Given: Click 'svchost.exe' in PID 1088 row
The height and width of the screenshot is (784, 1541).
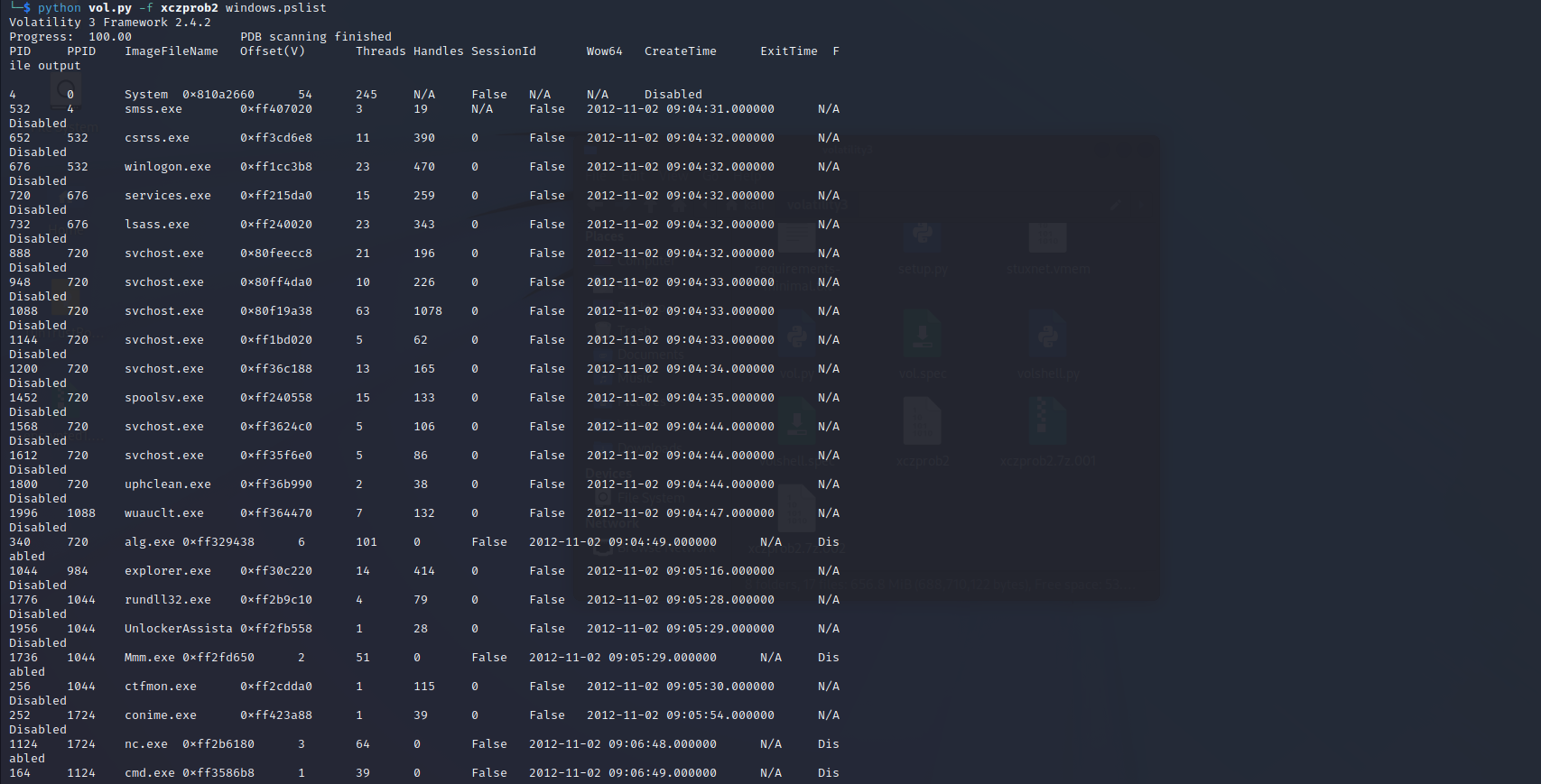Looking at the screenshot, I should pyautogui.click(x=164, y=311).
